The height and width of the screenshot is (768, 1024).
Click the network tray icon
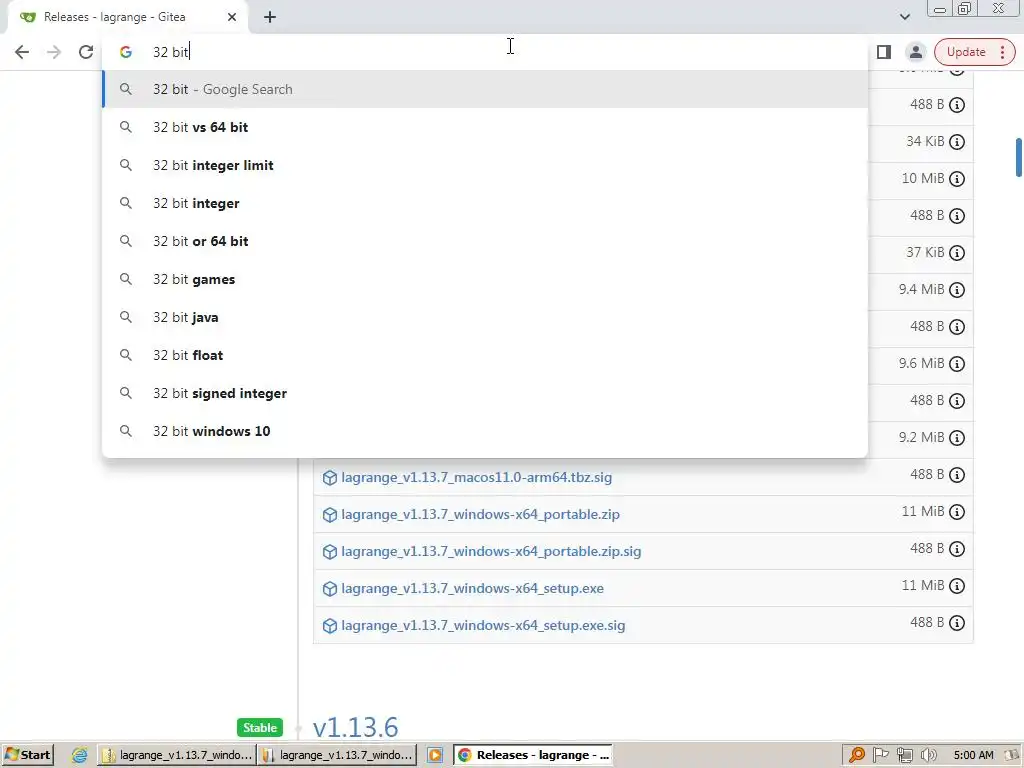[x=904, y=755]
